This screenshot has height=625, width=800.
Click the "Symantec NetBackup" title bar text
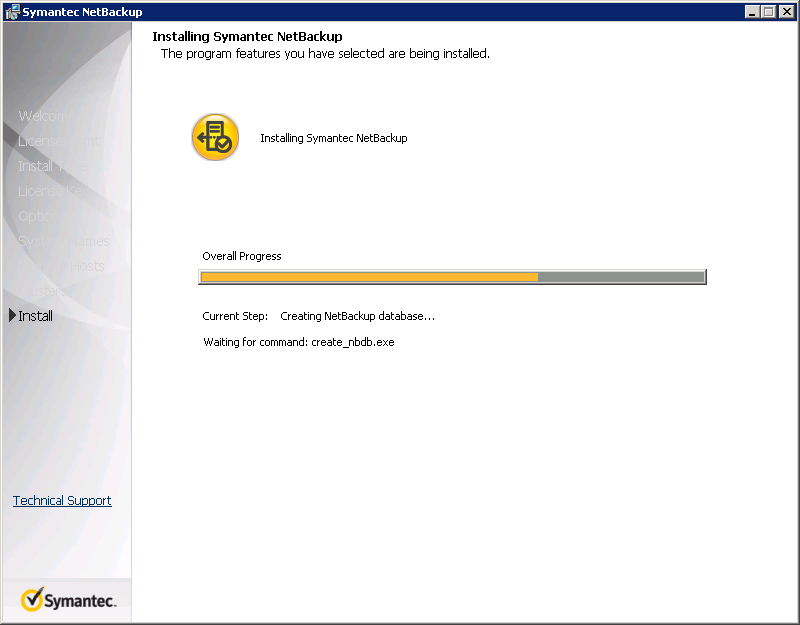click(x=82, y=12)
